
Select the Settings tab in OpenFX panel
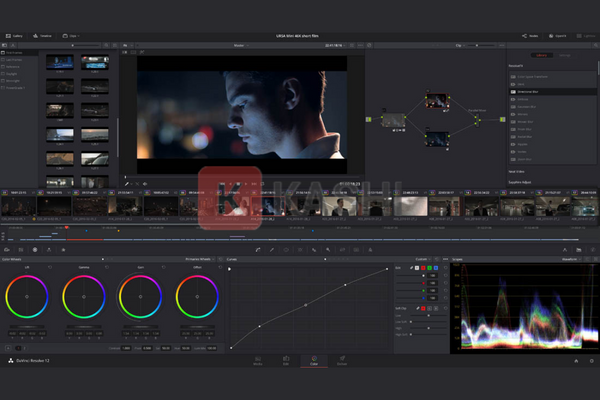(x=564, y=55)
